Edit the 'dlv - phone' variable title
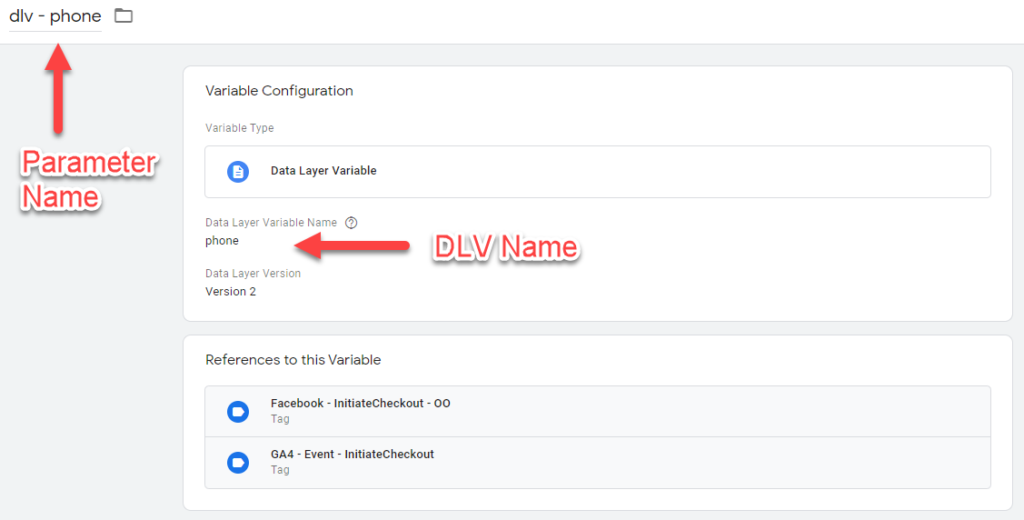 click(x=55, y=16)
